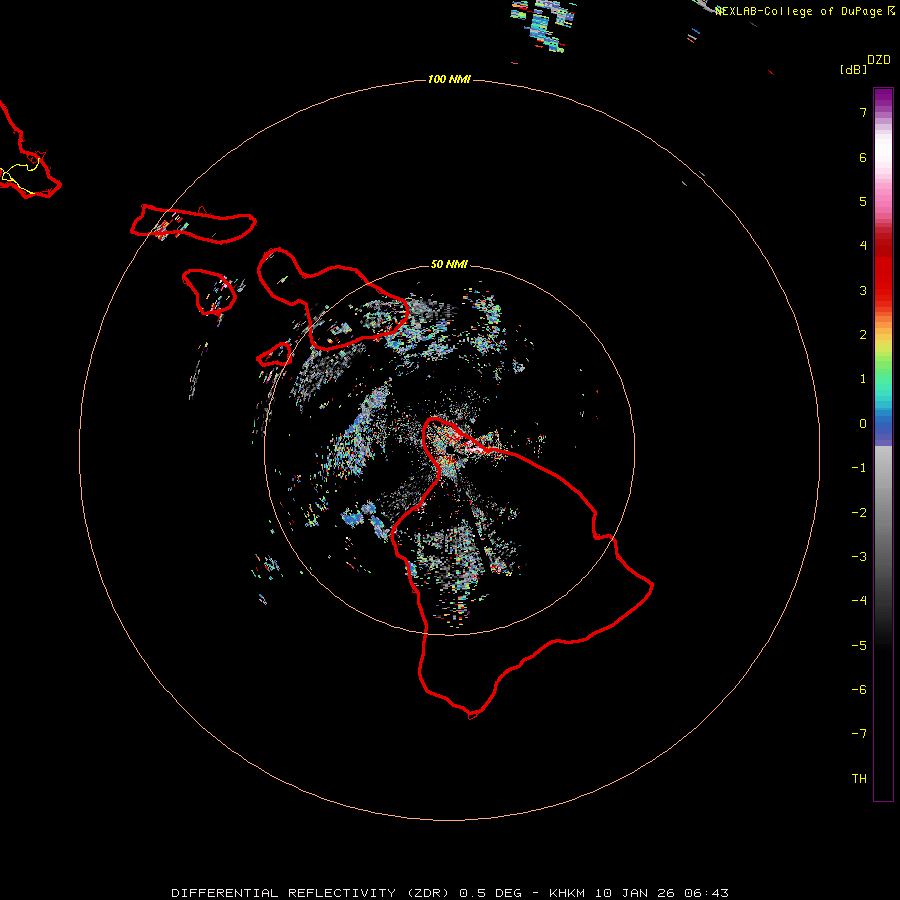Viewport: 900px width, 900px height.
Task: Click the 0 value on the color scale
Action: (x=863, y=424)
